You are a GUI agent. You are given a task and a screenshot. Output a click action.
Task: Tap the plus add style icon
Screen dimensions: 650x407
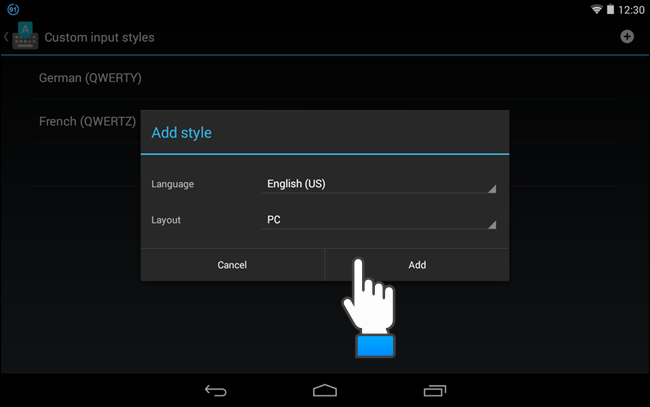click(627, 37)
